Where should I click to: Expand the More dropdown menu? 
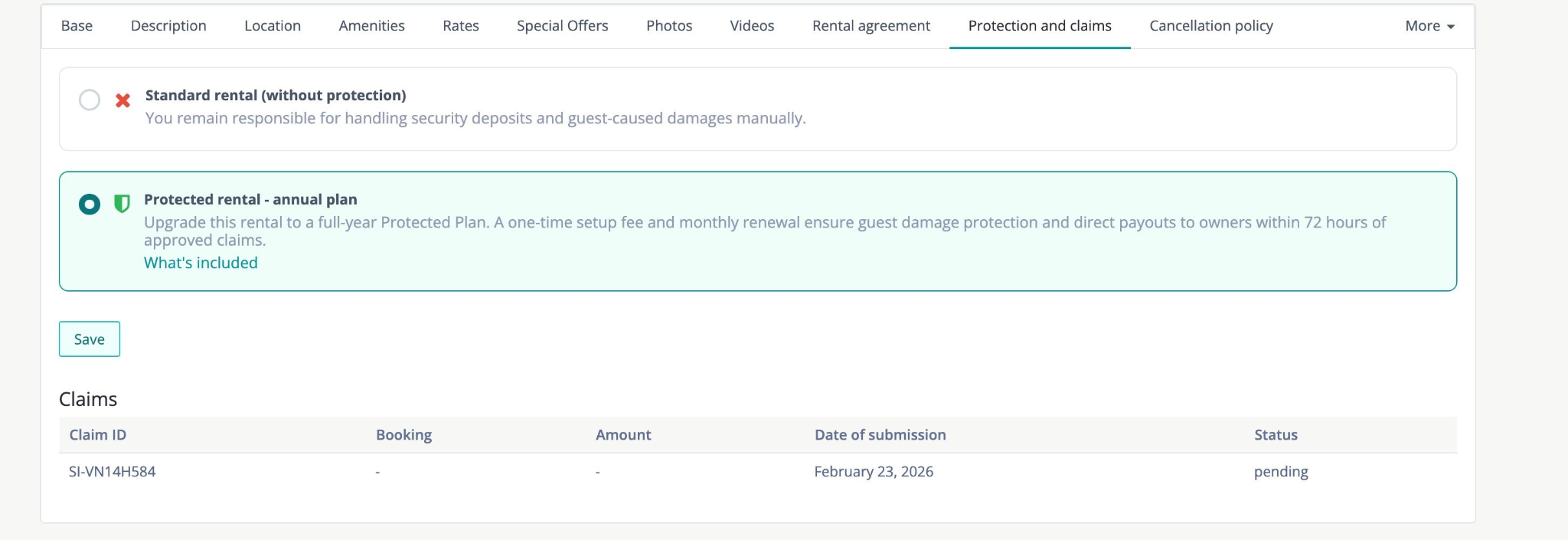[1429, 26]
